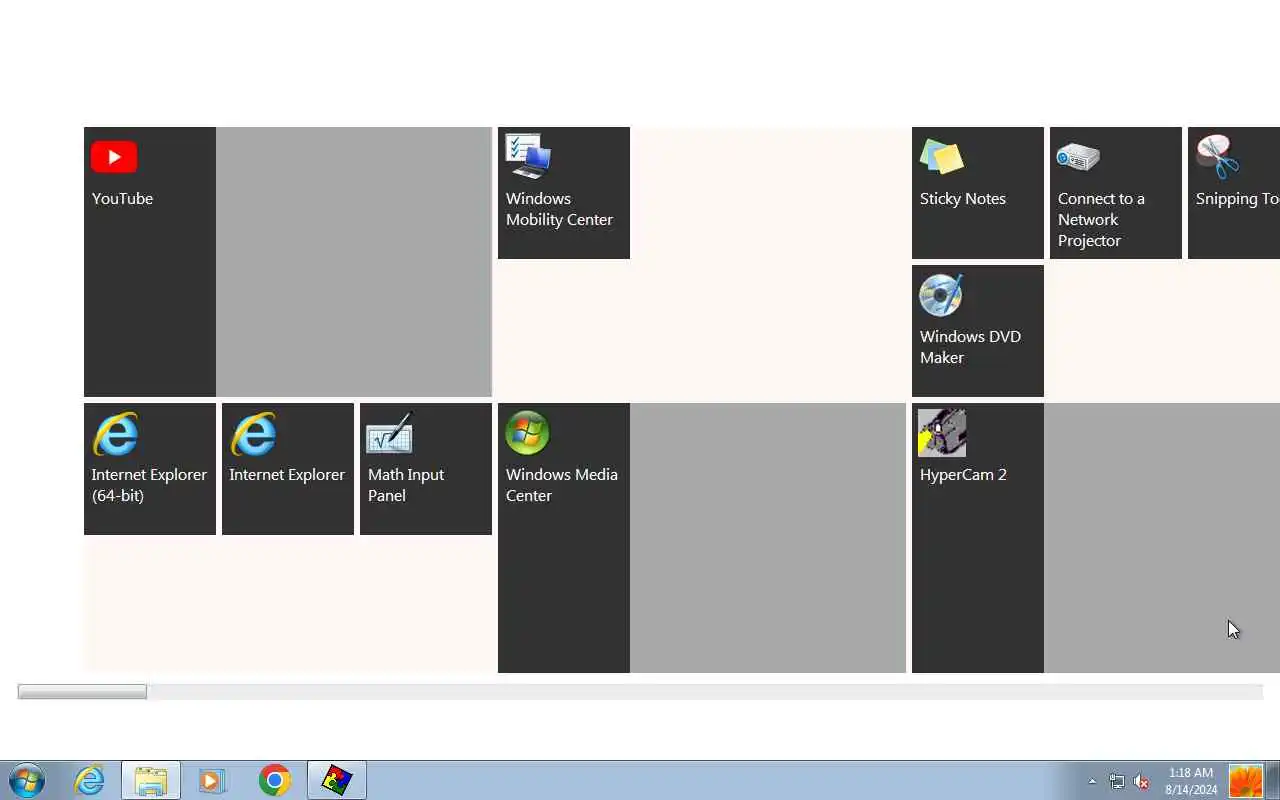Launch Windows Media Center orb icon

pos(527,433)
